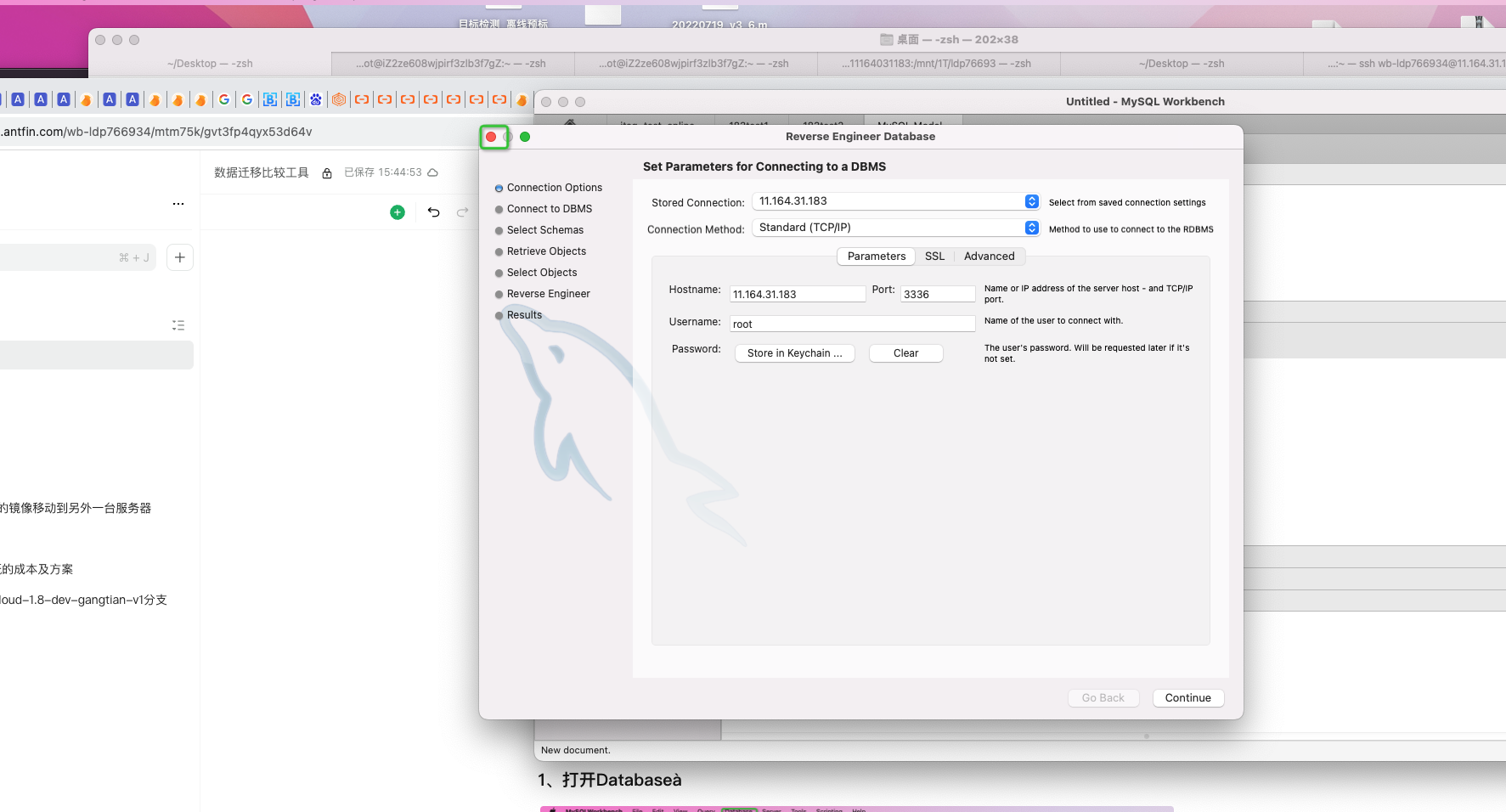Click the folder icon in the terminal title

(x=887, y=40)
